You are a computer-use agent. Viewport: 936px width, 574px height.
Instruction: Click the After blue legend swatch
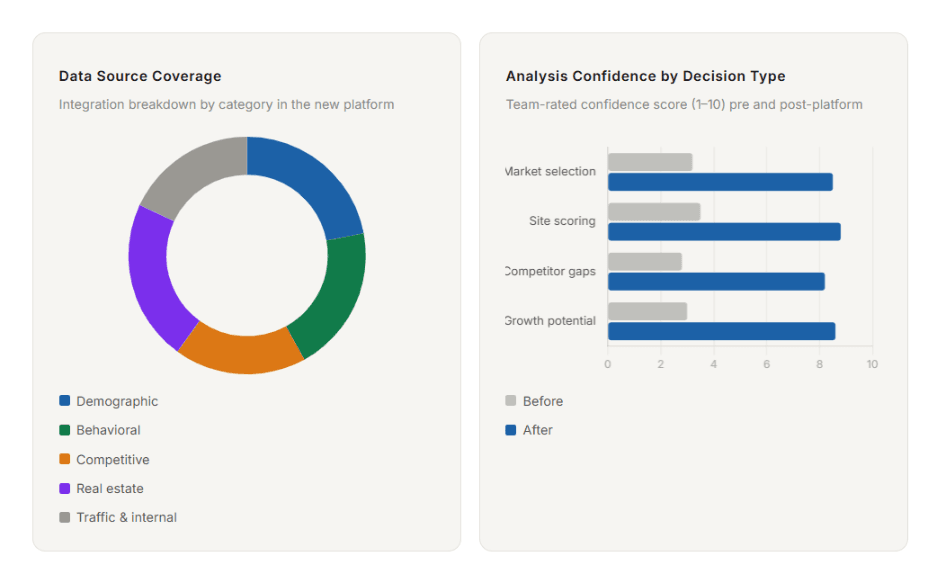[x=510, y=430]
